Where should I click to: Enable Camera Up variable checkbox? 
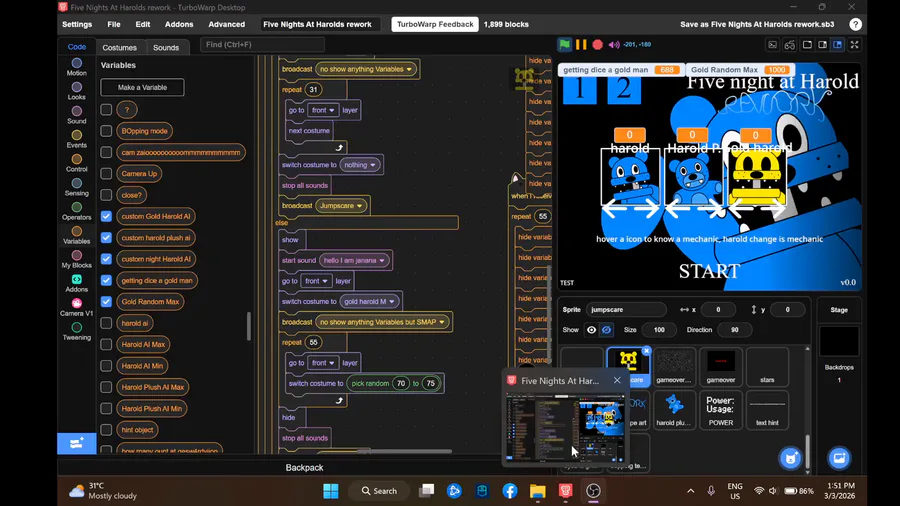point(106,173)
